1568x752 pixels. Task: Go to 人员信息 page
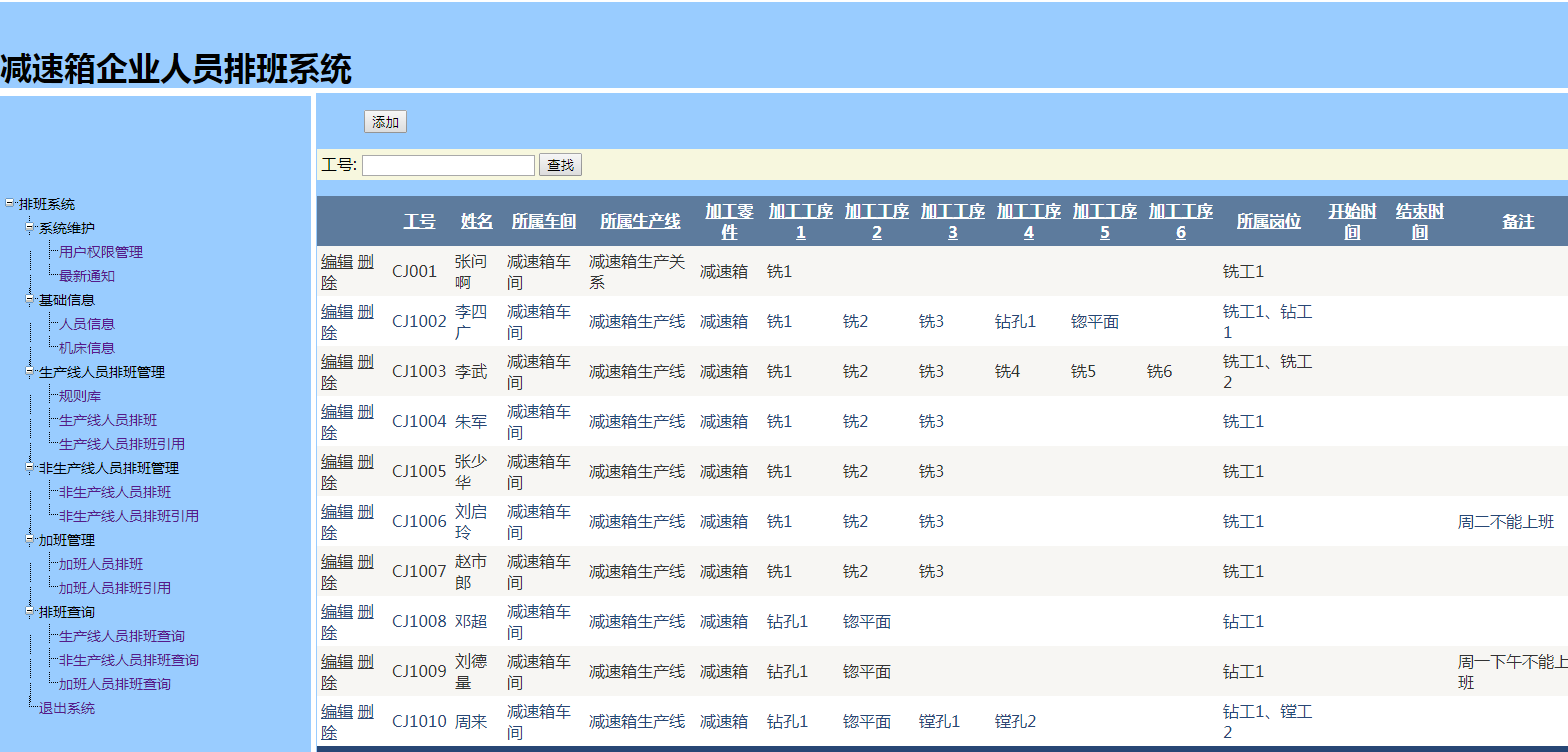coord(86,324)
